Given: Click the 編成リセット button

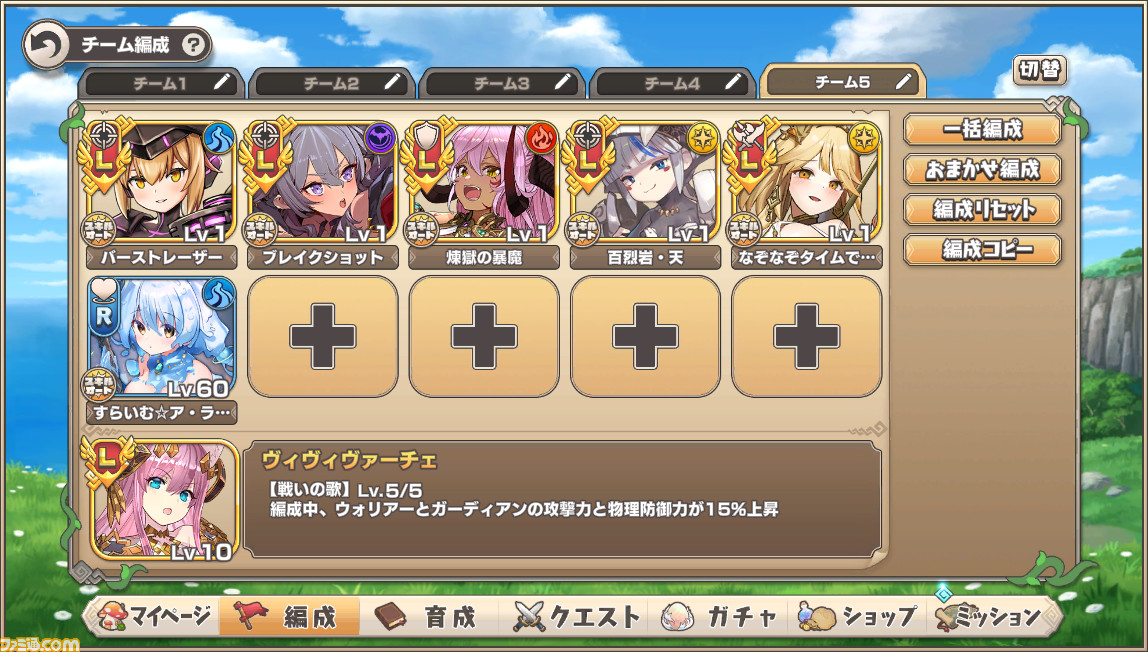Looking at the screenshot, I should click(x=982, y=210).
